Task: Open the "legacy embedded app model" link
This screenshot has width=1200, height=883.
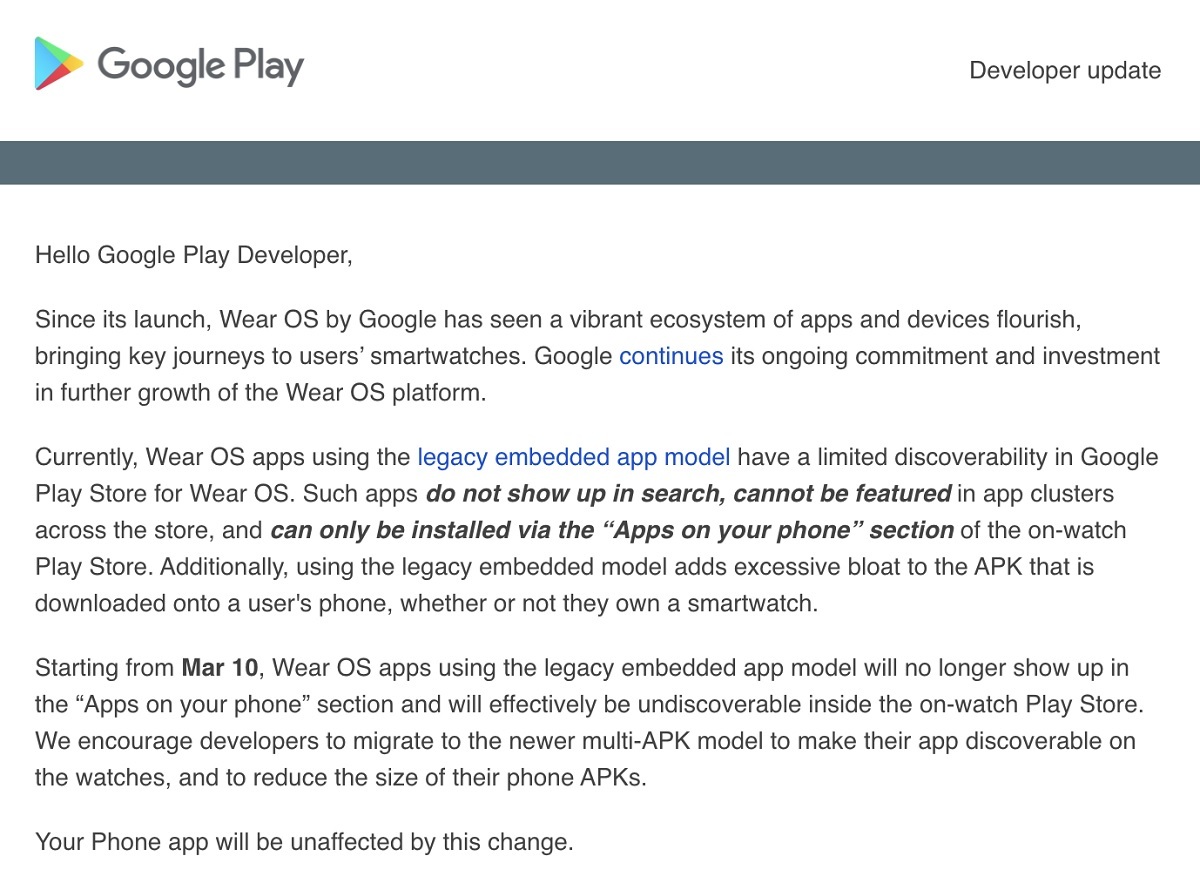Action: pyautogui.click(x=573, y=457)
